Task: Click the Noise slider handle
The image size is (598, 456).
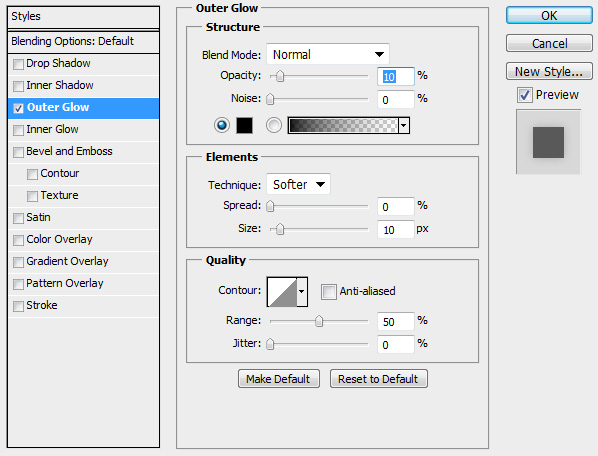Action: (x=270, y=99)
